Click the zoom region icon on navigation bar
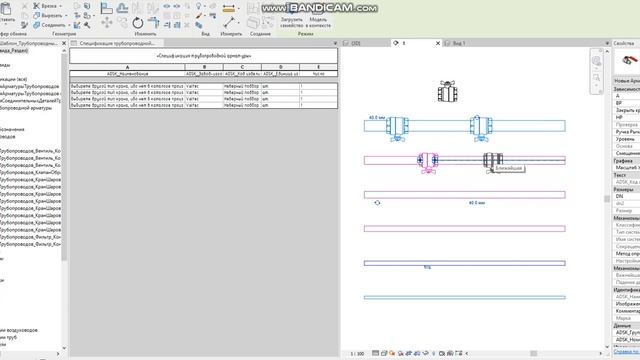The width and height of the screenshot is (640, 360). click(596, 77)
